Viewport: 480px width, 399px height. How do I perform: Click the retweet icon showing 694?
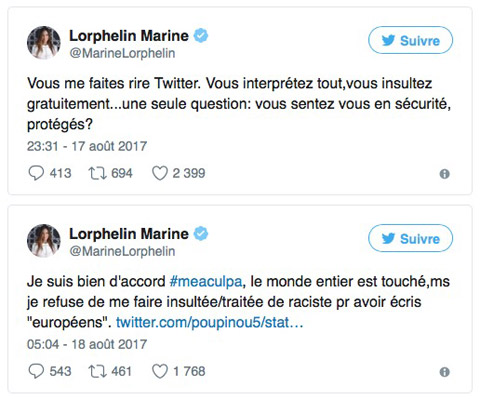[97, 173]
